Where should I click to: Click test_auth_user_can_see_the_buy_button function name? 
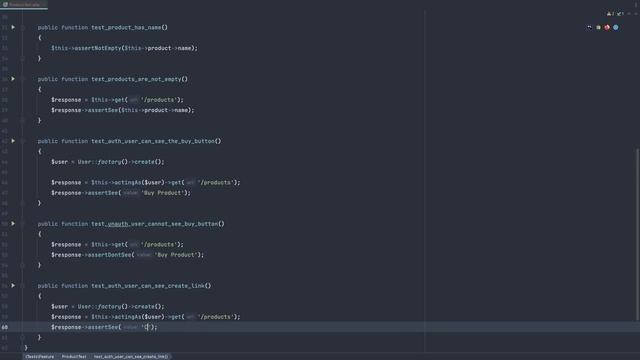click(x=153, y=141)
